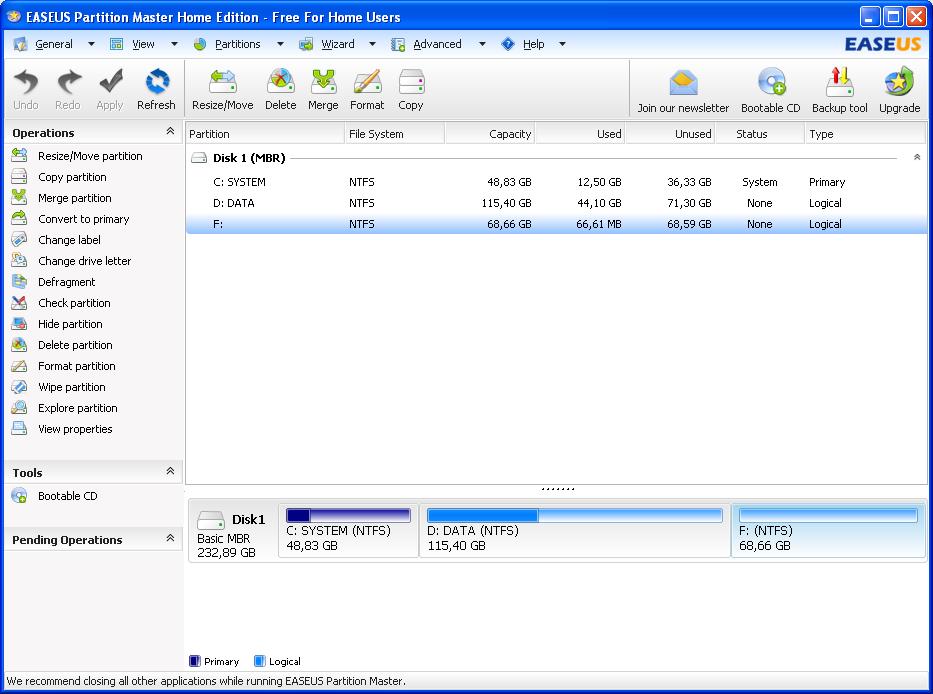
Task: Click the Upgrade star icon
Action: pyautogui.click(x=899, y=82)
